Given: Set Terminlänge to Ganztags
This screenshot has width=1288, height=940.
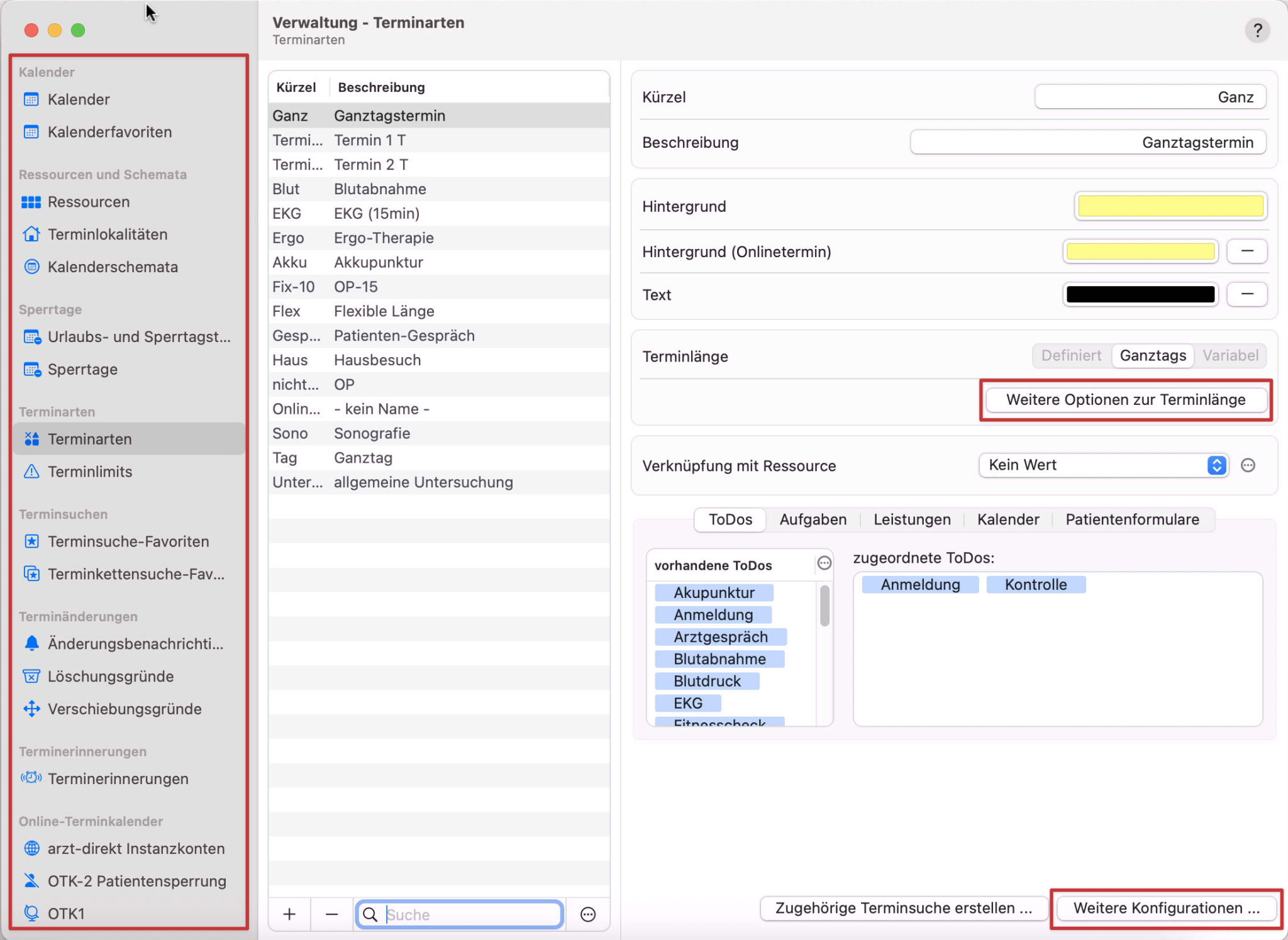Looking at the screenshot, I should [x=1152, y=356].
